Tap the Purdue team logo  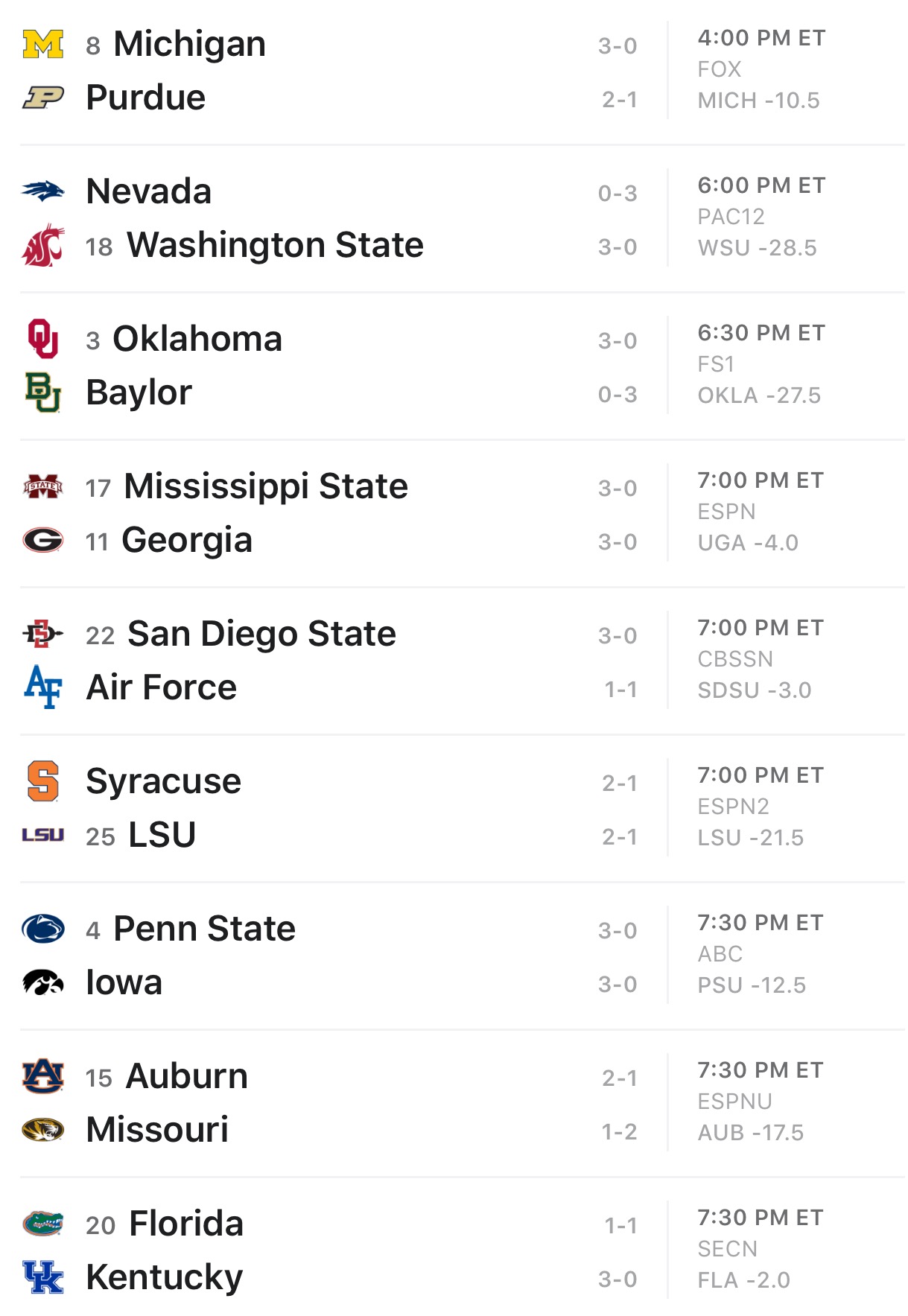point(43,98)
